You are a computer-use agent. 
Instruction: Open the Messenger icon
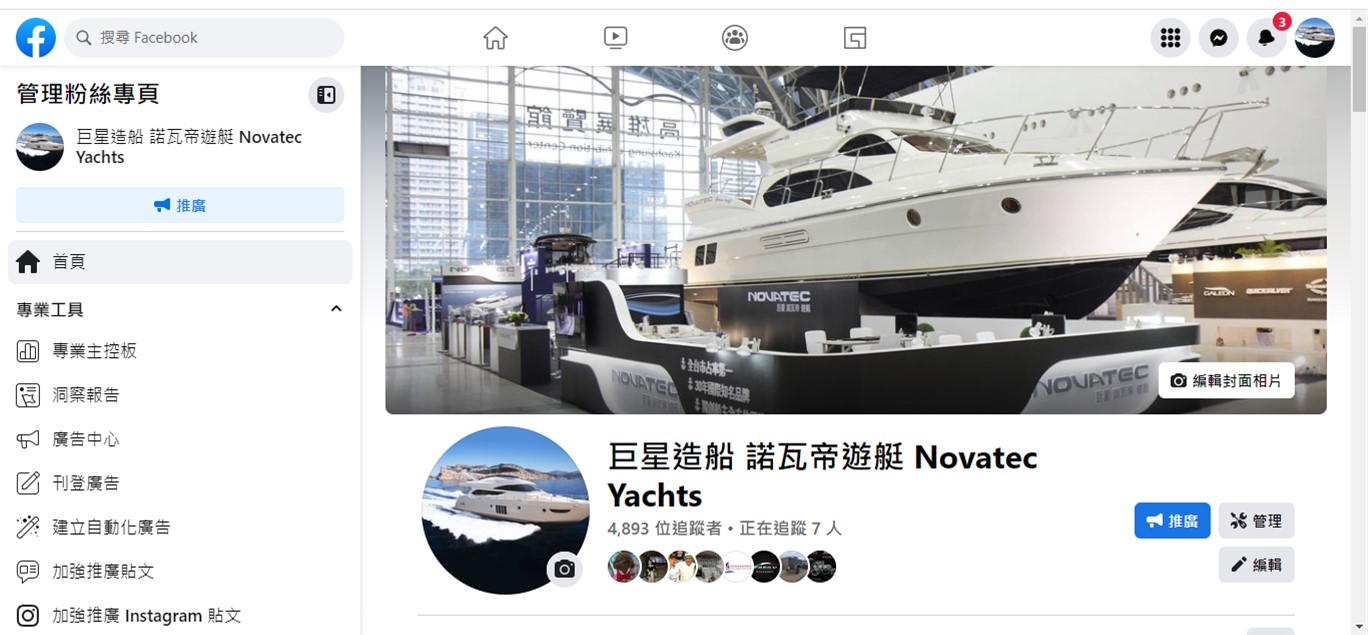pyautogui.click(x=1218, y=38)
